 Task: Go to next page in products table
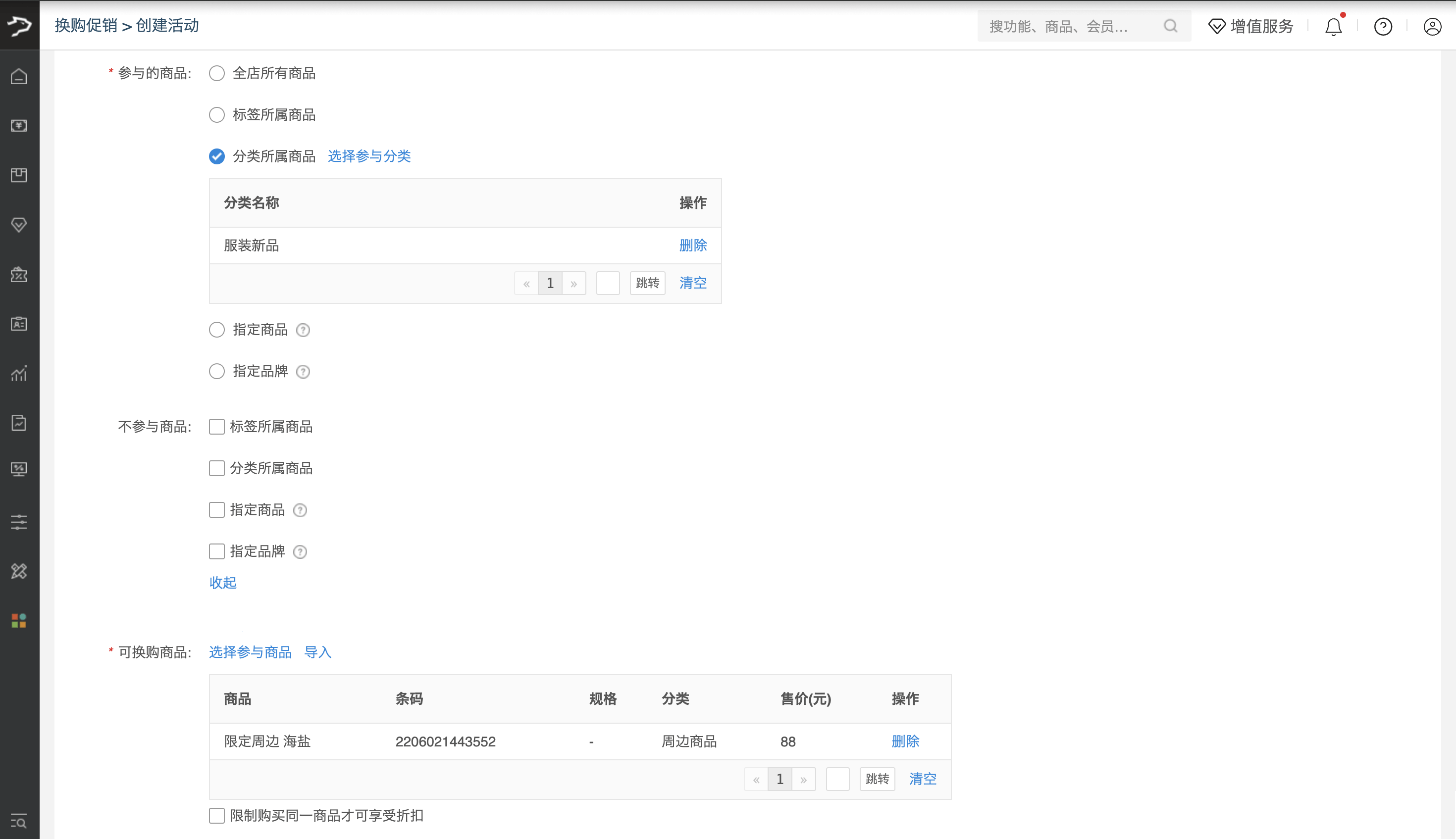(803, 779)
